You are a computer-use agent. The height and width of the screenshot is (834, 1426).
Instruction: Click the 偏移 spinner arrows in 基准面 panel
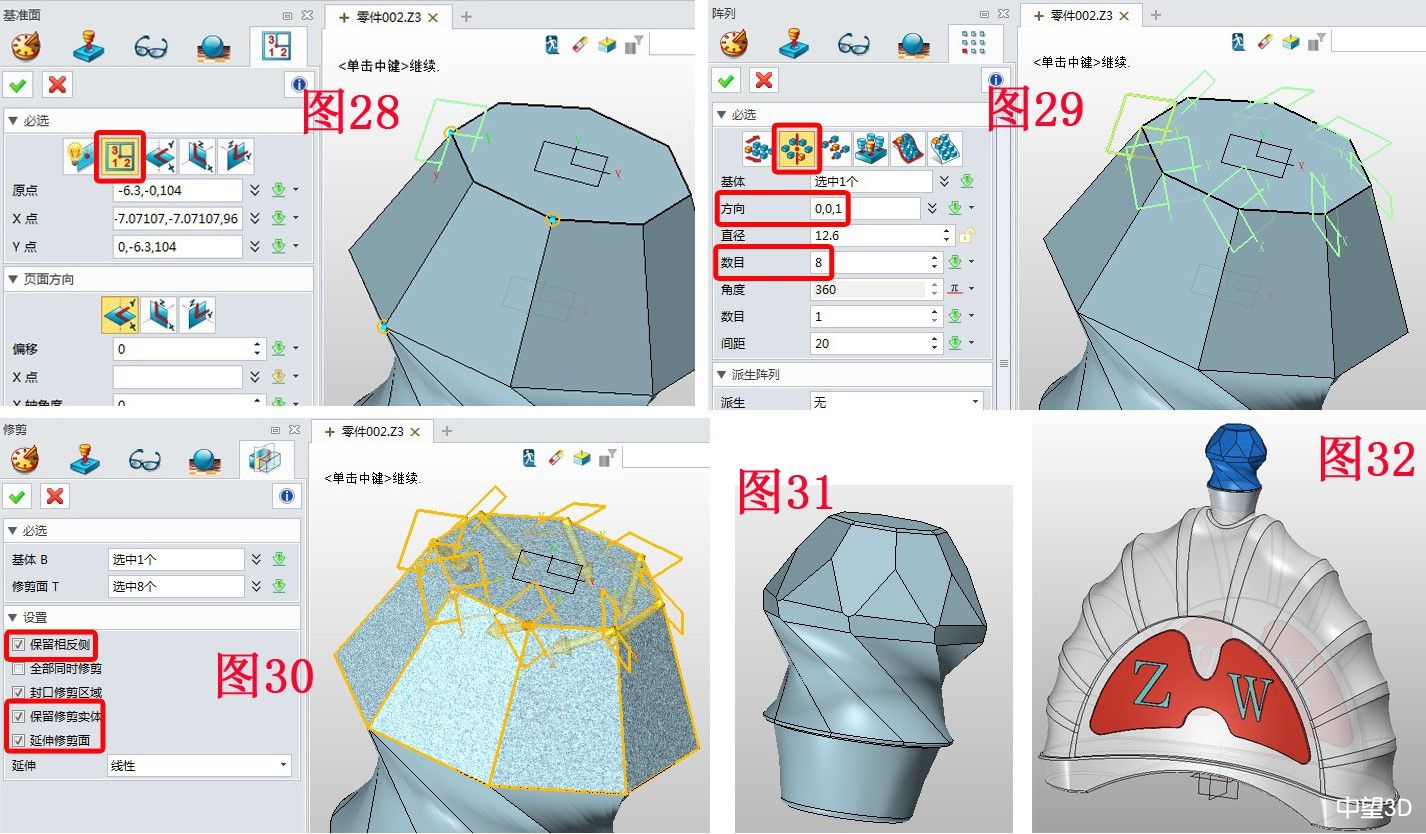tap(257, 349)
